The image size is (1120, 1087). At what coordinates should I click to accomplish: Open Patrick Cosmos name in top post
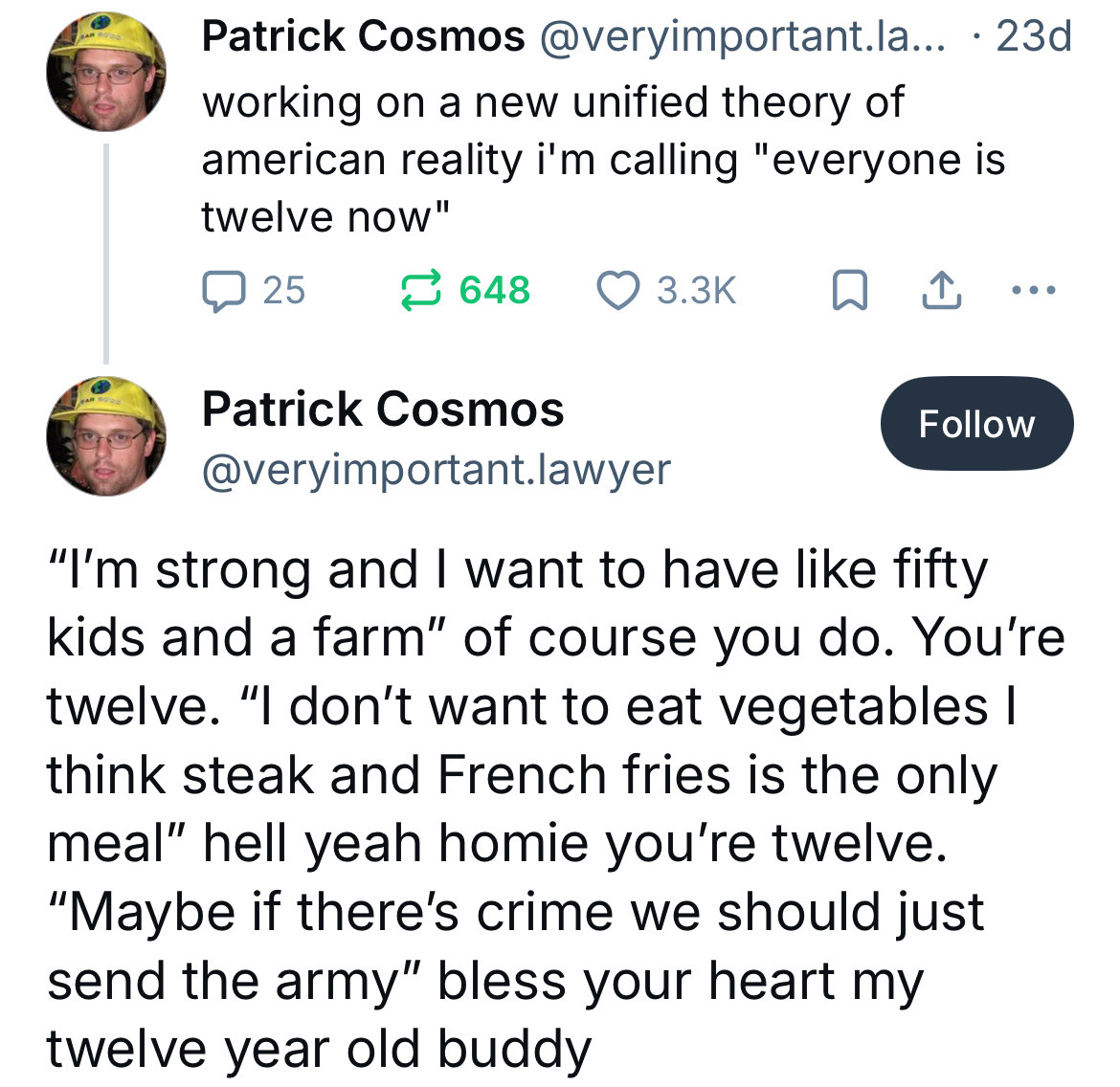pyautogui.click(x=363, y=37)
